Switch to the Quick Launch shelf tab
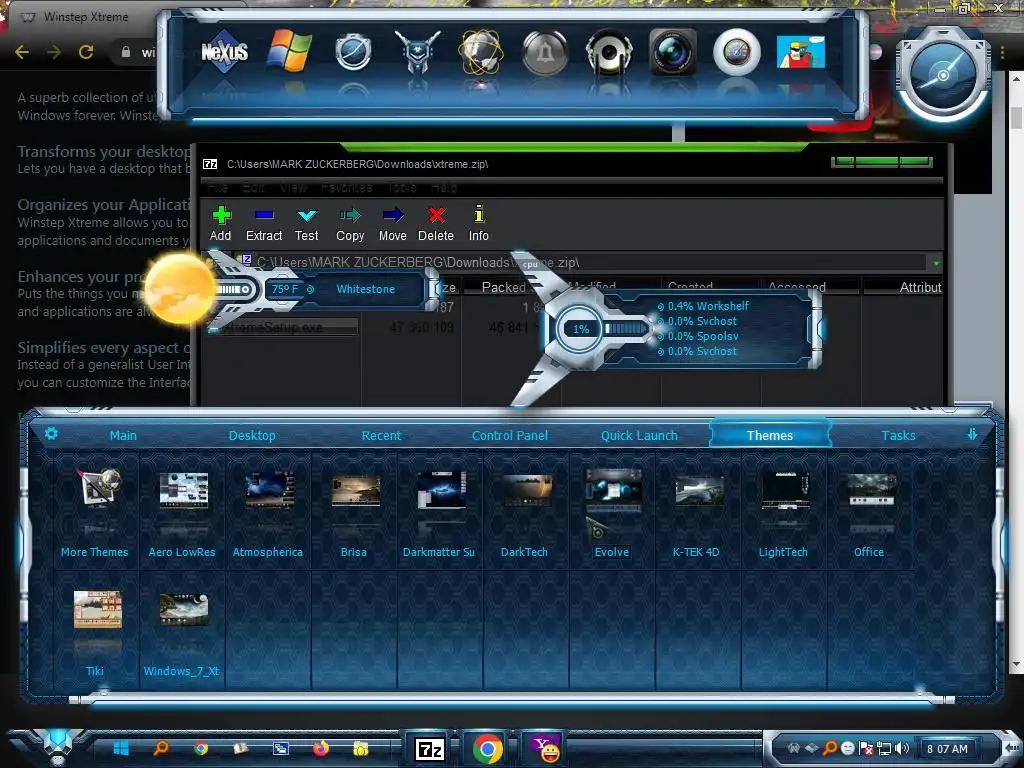The image size is (1024, 768). point(639,436)
